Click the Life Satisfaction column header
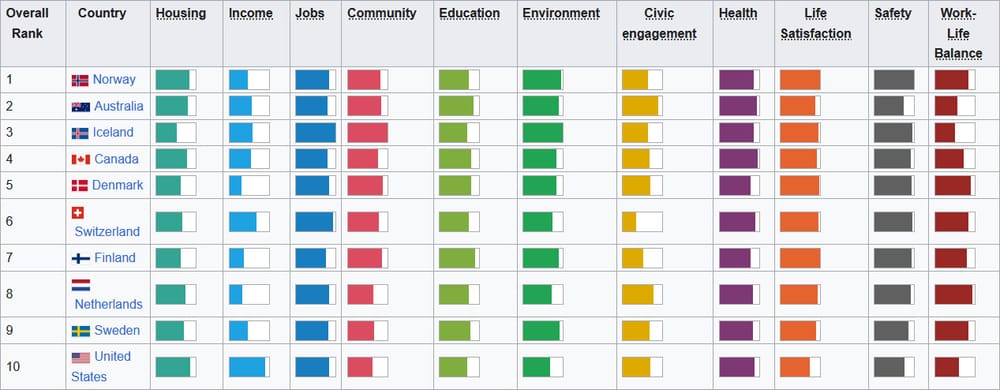The height and width of the screenshot is (390, 1000). pos(816,24)
